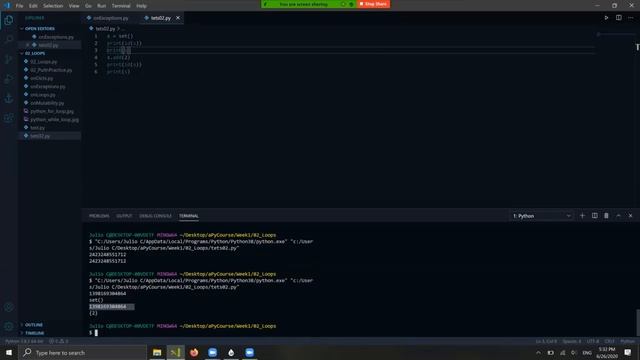Image resolution: width=640 pixels, height=360 pixels.
Task: Collapse the OPEN EDITORS section
Action: coord(40,29)
